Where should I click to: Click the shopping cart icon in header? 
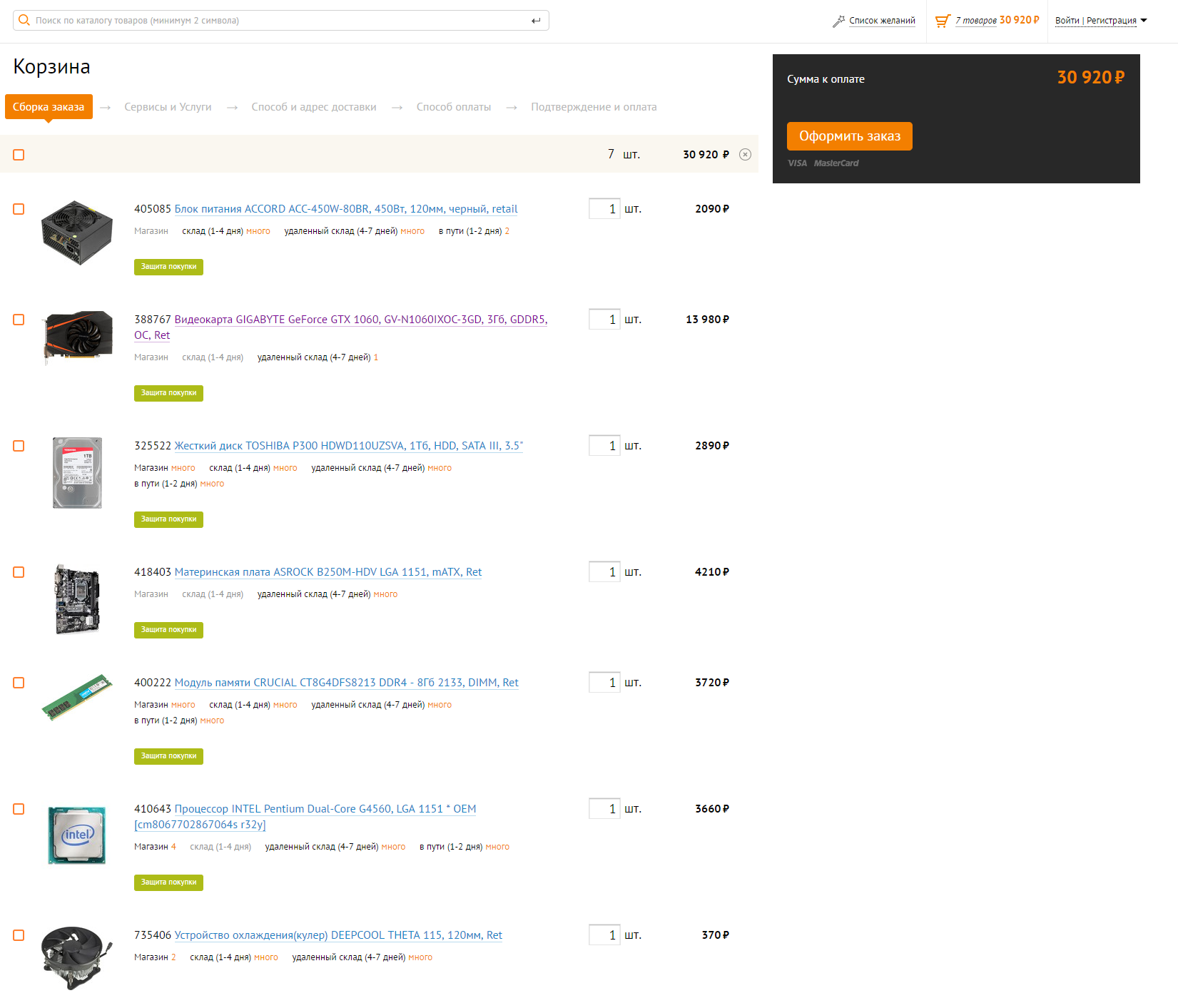[943, 21]
